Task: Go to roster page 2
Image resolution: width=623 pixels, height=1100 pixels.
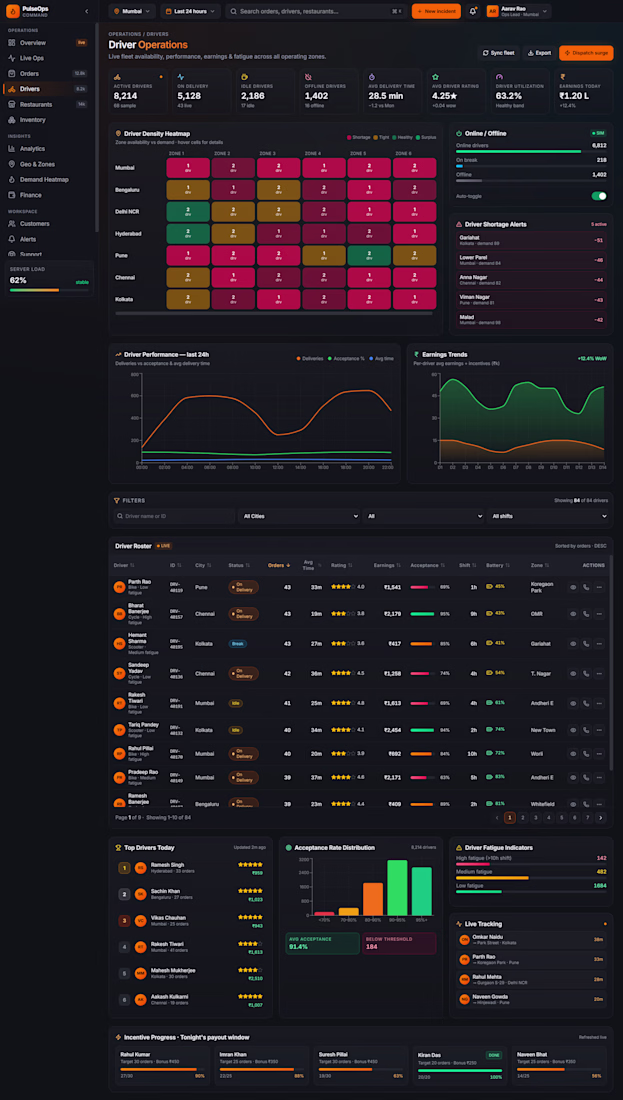Action: coord(523,817)
